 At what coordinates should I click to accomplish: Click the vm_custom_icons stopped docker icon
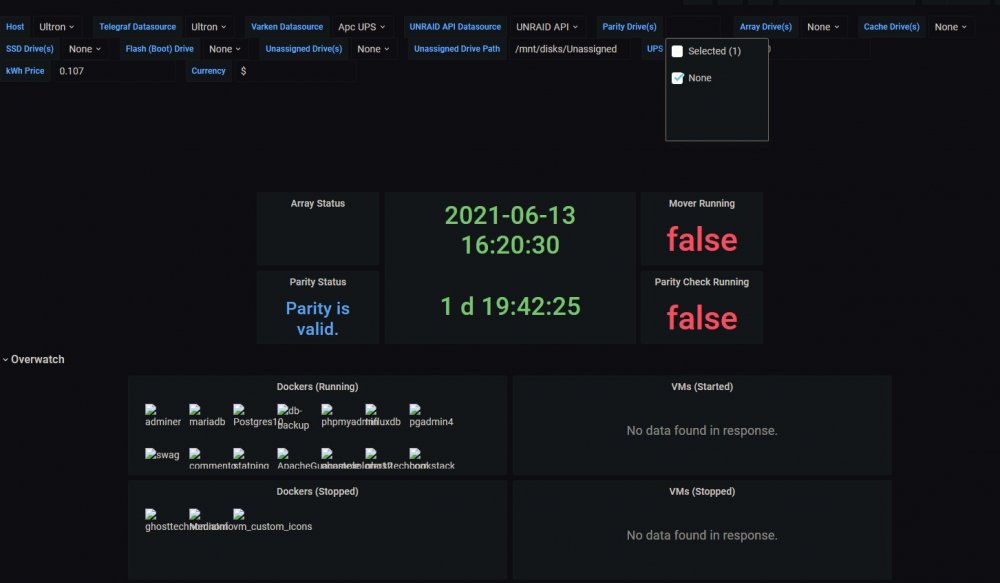(x=239, y=514)
